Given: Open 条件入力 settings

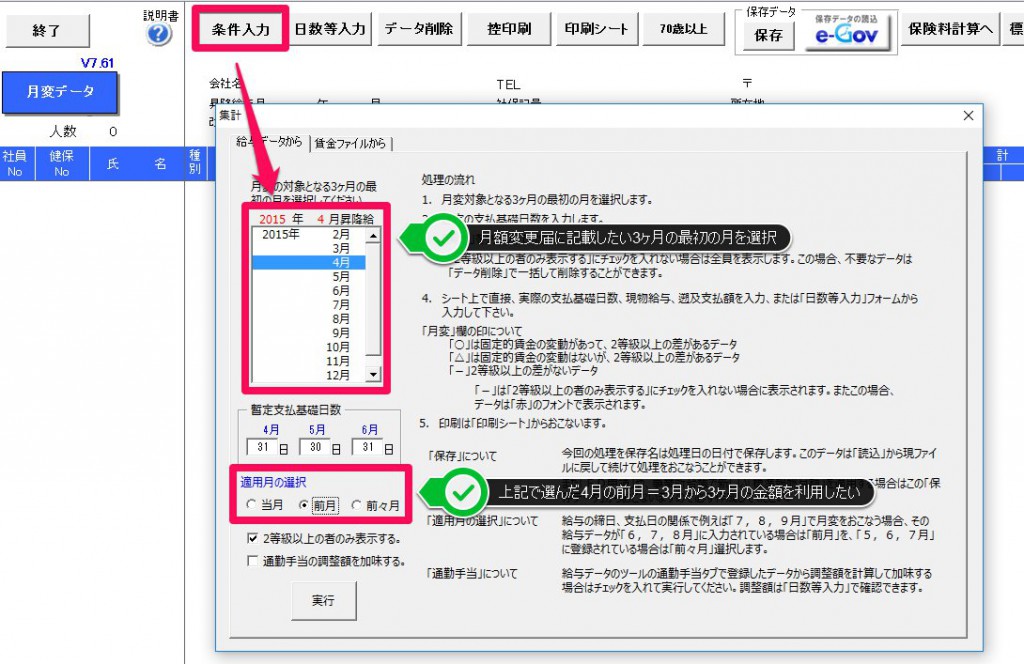Looking at the screenshot, I should (x=240, y=29).
